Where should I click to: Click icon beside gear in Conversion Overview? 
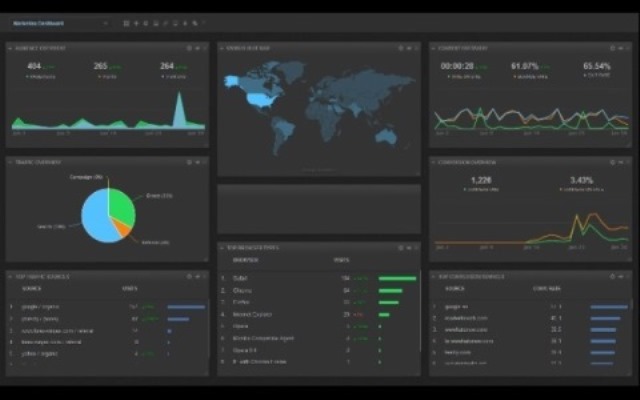pyautogui.click(x=621, y=162)
